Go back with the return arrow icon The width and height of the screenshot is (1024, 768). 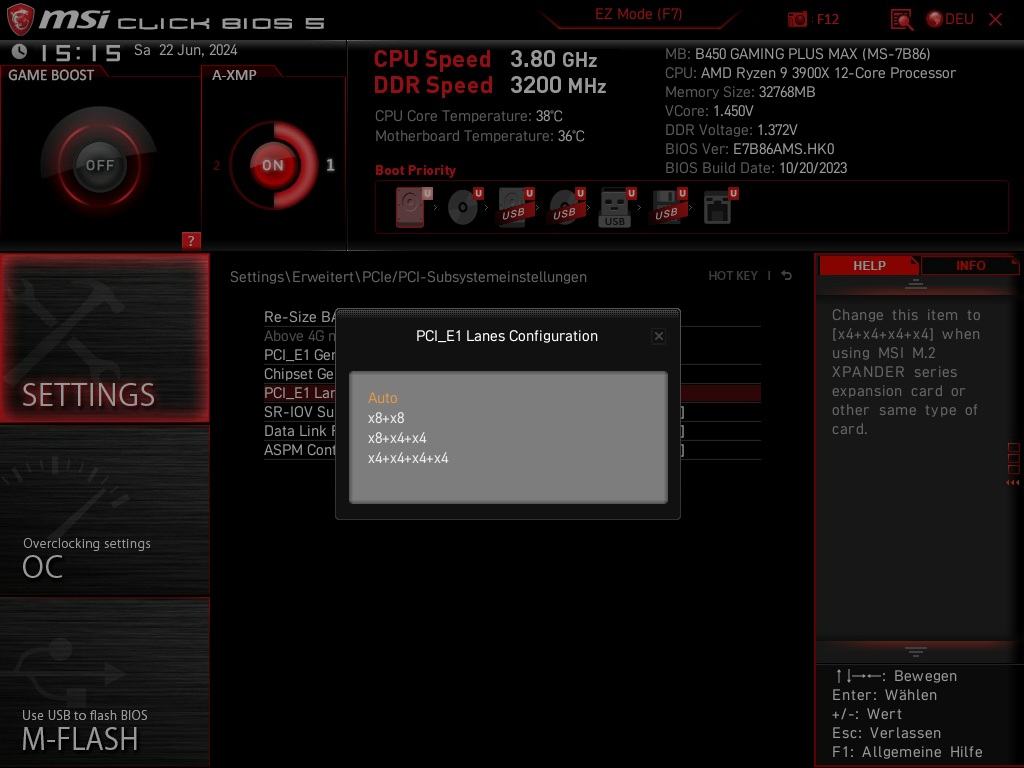787,276
